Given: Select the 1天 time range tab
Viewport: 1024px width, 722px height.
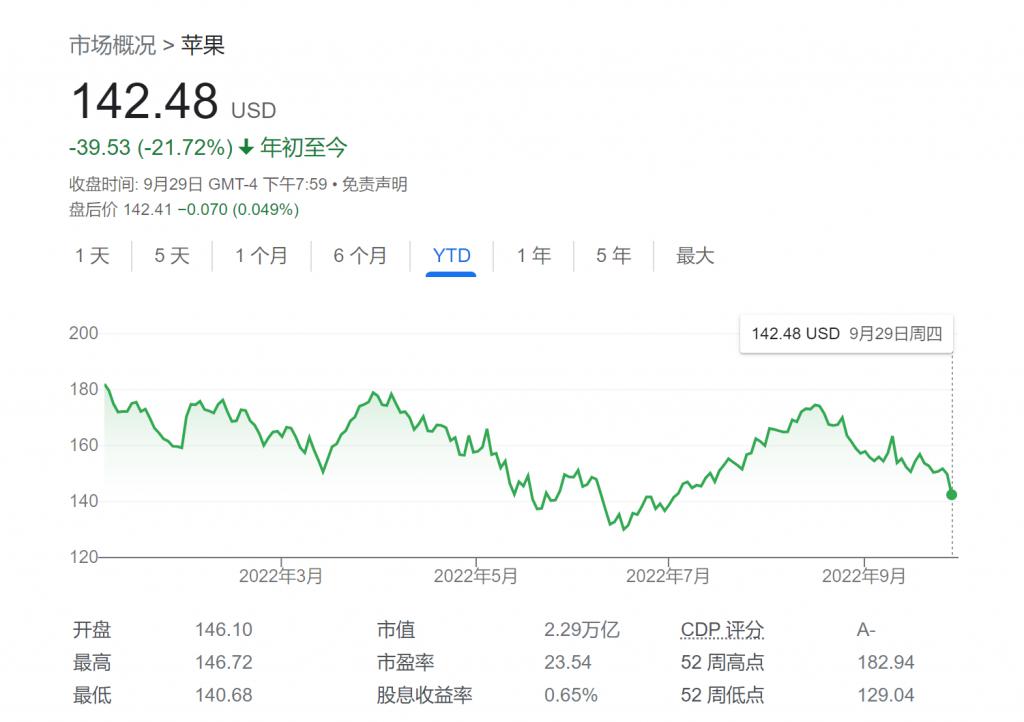Looking at the screenshot, I should [92, 256].
